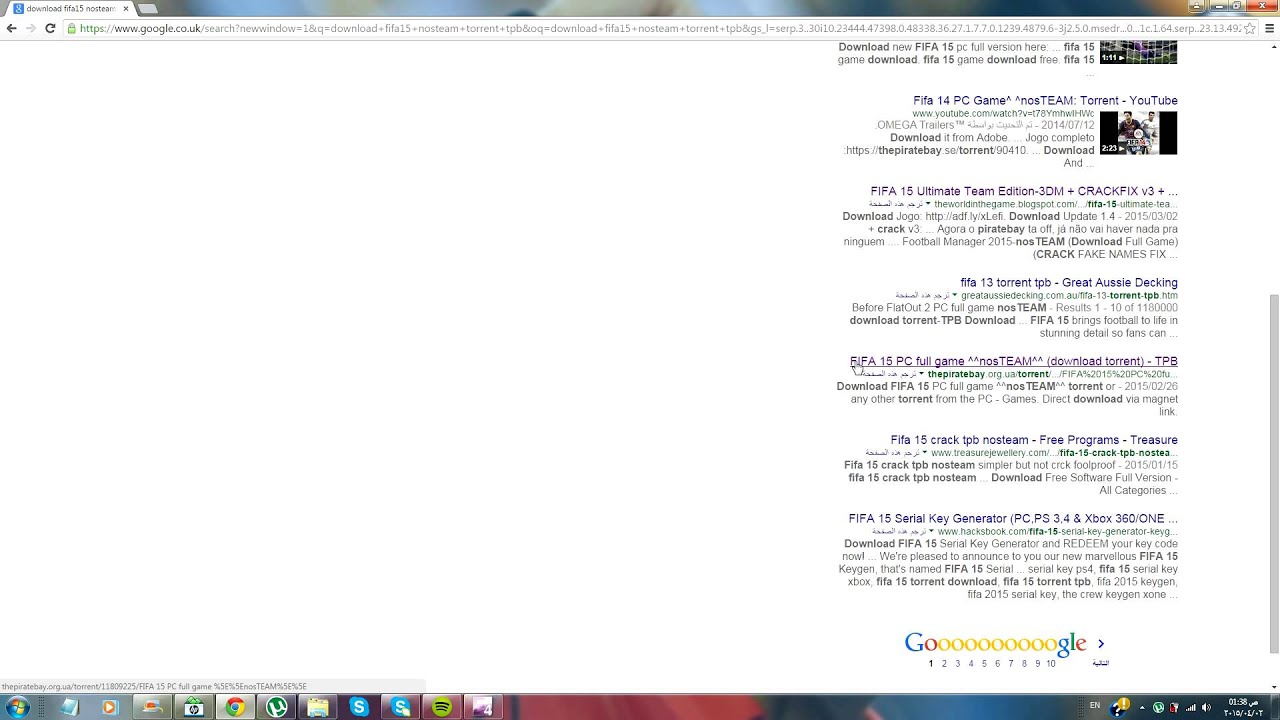Close the 'download fifa15 nosteam' tab
The image size is (1280, 720).
click(x=126, y=8)
